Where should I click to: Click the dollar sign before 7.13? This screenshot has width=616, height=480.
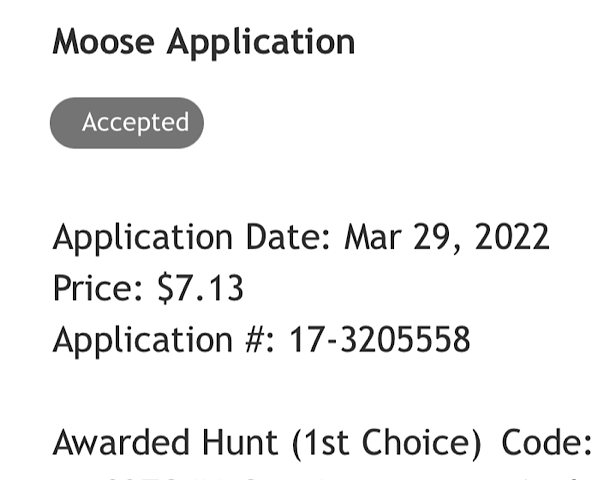tap(165, 288)
